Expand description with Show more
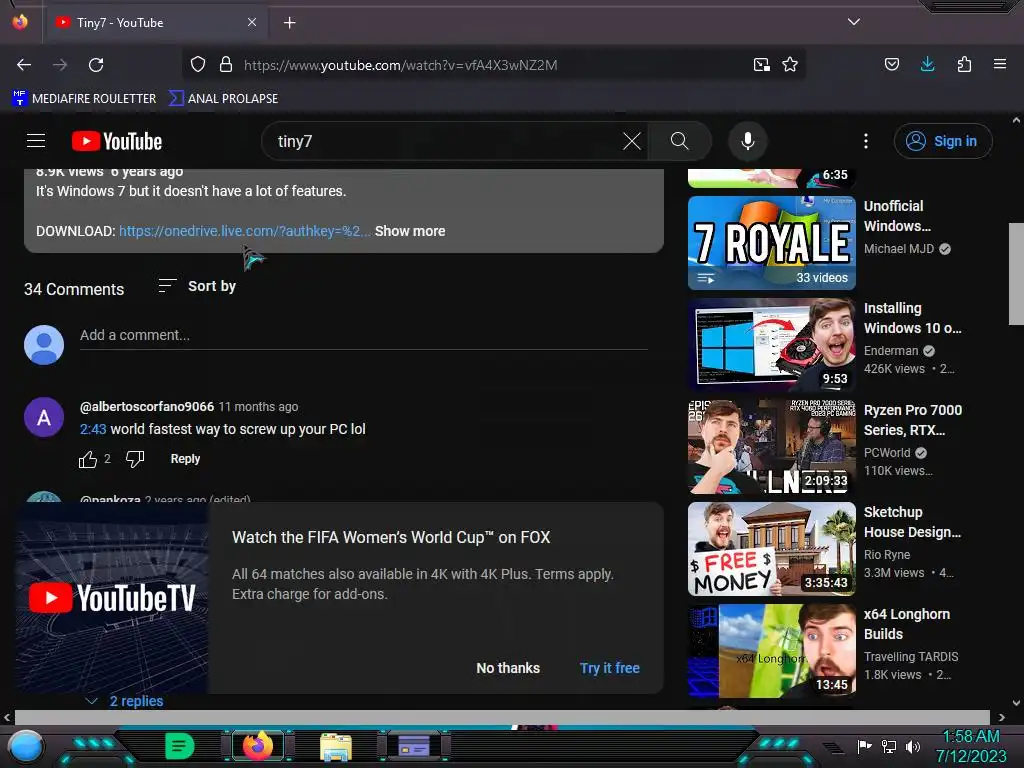 [410, 231]
